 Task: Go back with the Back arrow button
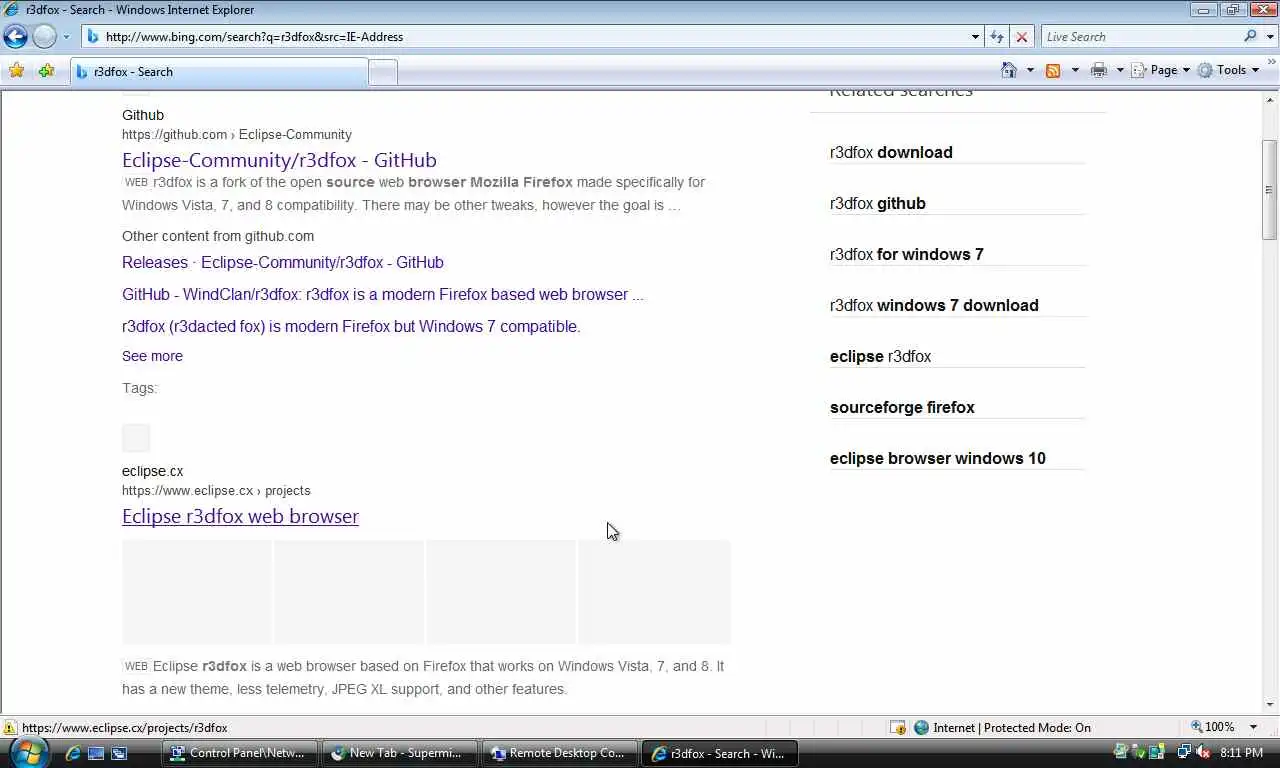click(15, 37)
